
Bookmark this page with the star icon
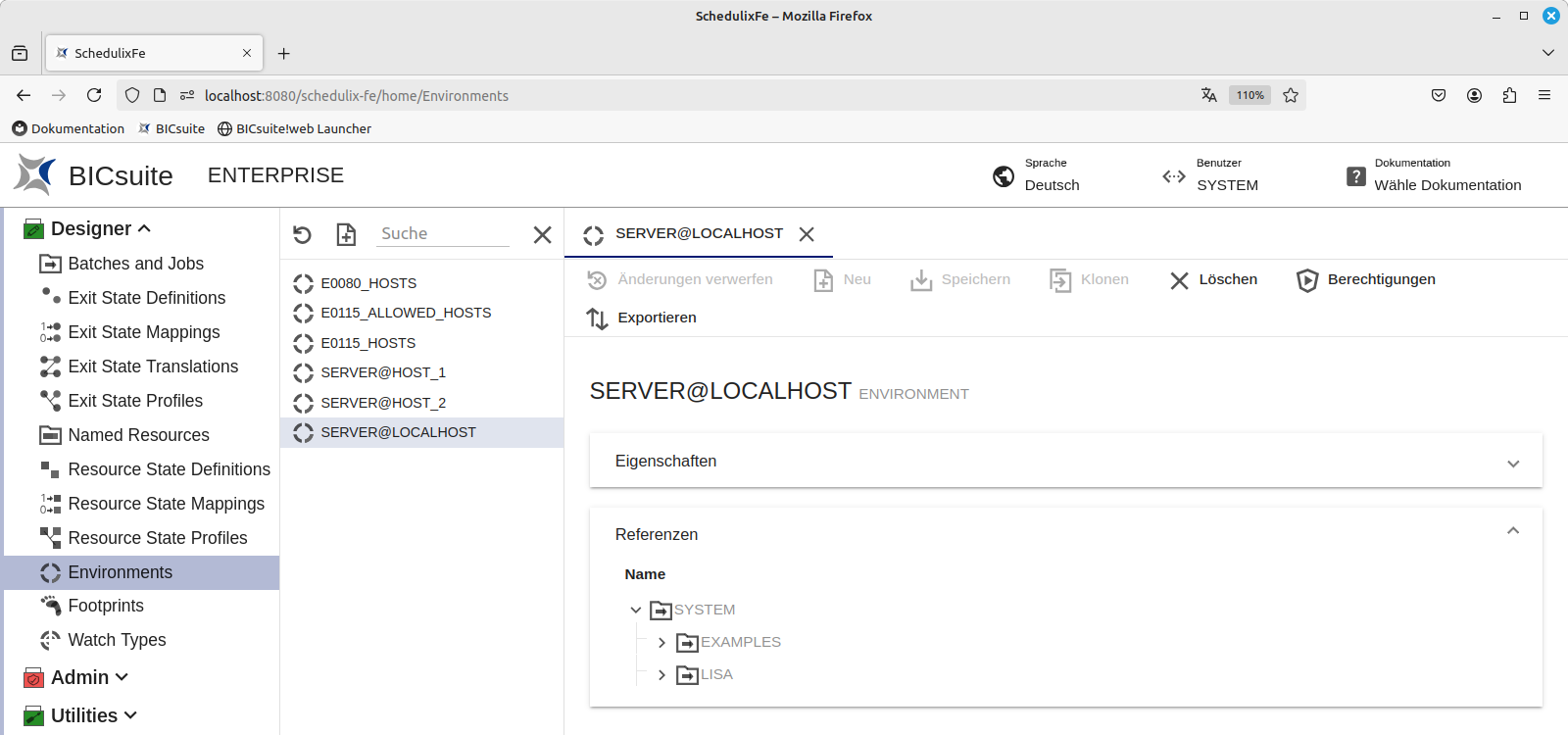(1291, 95)
